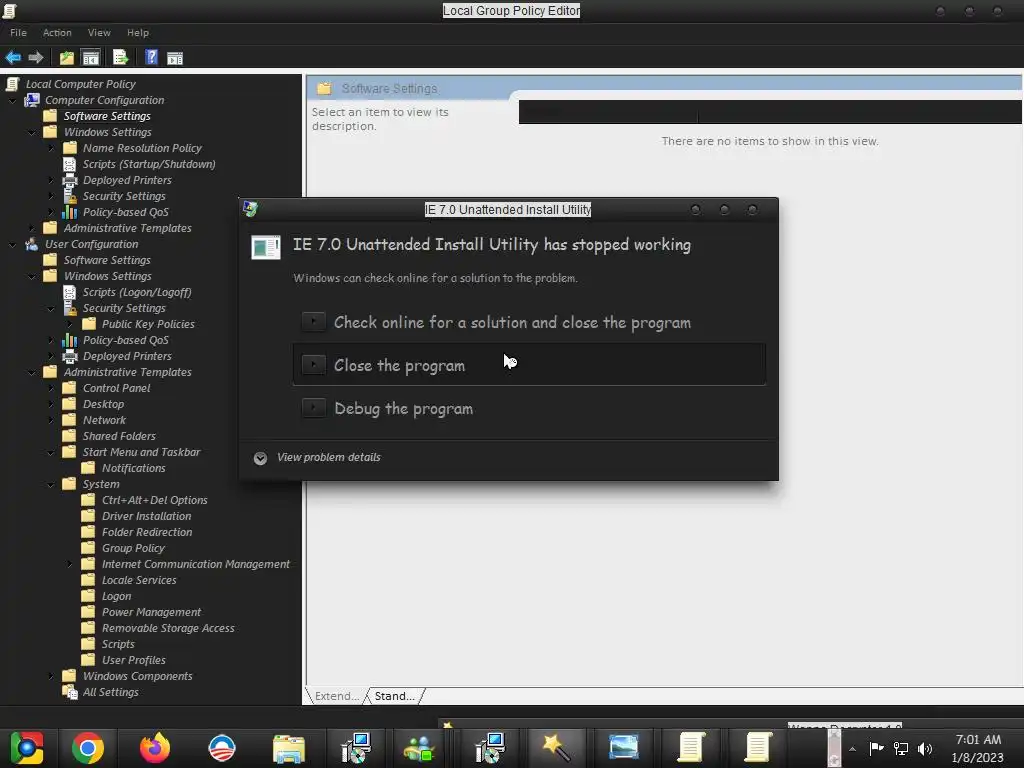Choose Debug the program option

coord(529,408)
